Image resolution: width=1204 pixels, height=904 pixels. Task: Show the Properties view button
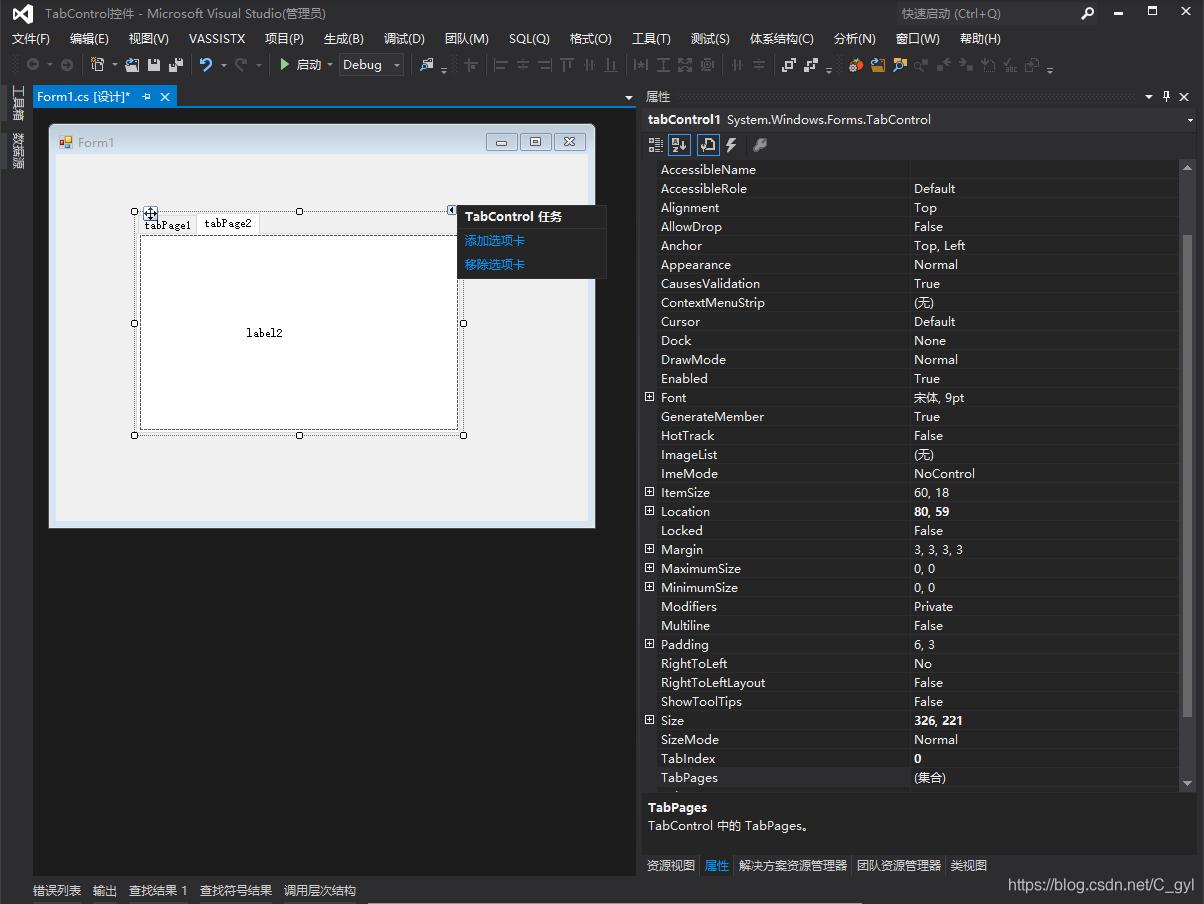click(x=707, y=145)
